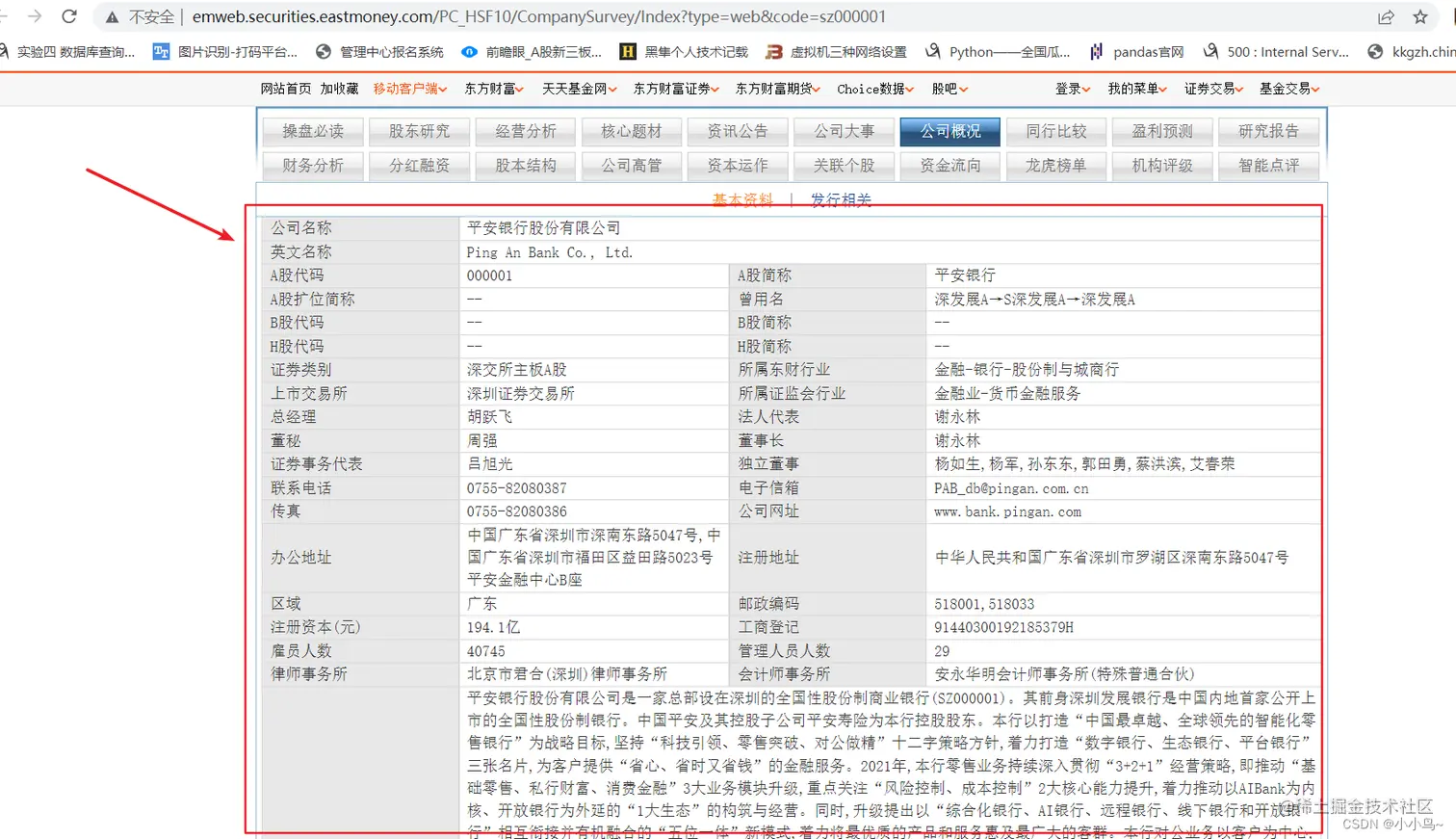Open the 资本运作 tab
This screenshot has height=839, width=1456.
(738, 166)
